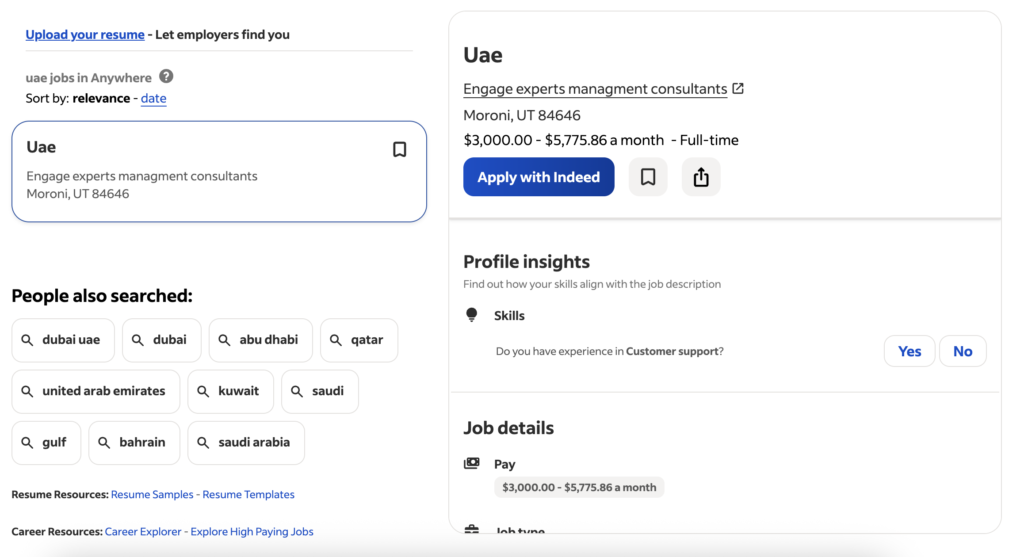This screenshot has height=557, width=1024.
Task: Click Upload your resume link
Action: (85, 35)
